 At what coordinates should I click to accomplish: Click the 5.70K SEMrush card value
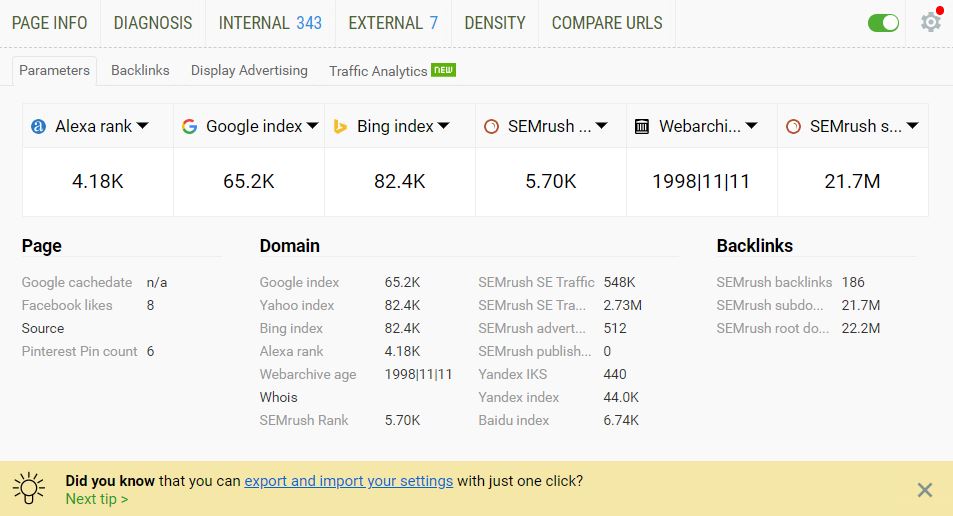[x=551, y=181]
